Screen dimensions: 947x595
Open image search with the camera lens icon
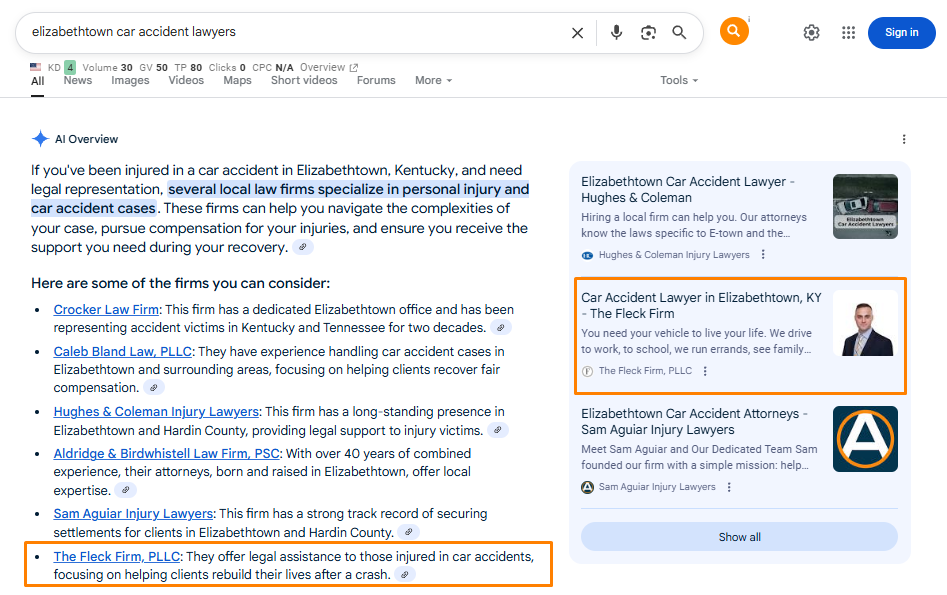coord(648,33)
